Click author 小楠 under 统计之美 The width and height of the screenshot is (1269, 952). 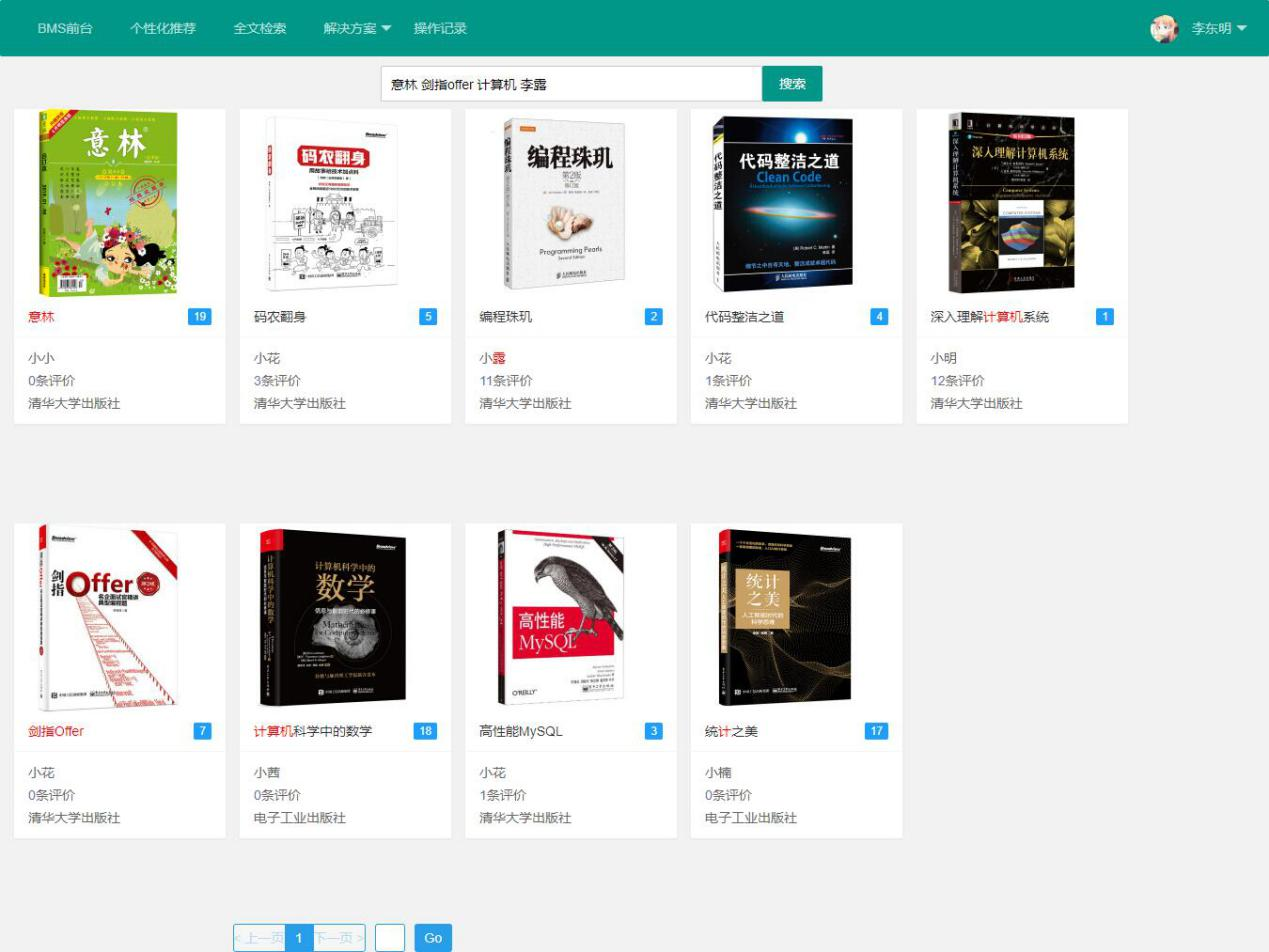(x=718, y=773)
